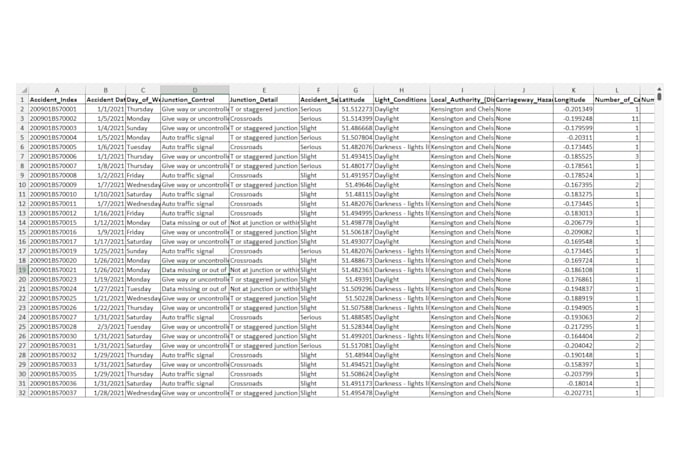Image resolution: width=680 pixels, height=459 pixels.
Task: Click Wednesday cell in row 32
Action: [143, 393]
